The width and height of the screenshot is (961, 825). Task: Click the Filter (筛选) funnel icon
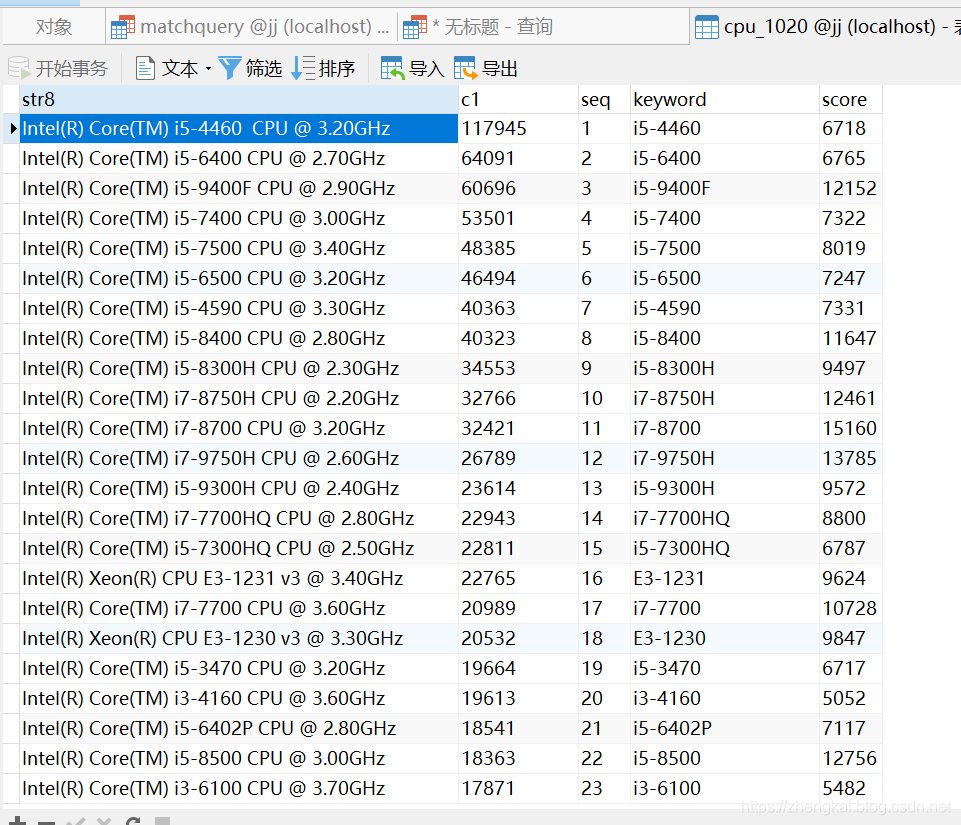229,68
